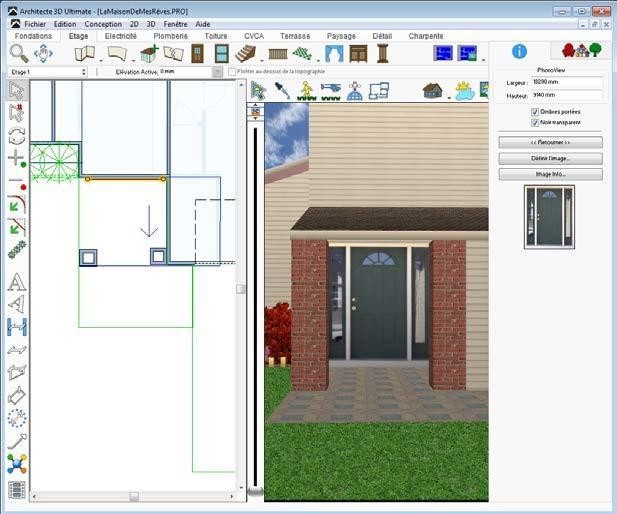Select the text A tool
This screenshot has height=514, width=617.
(x=17, y=282)
